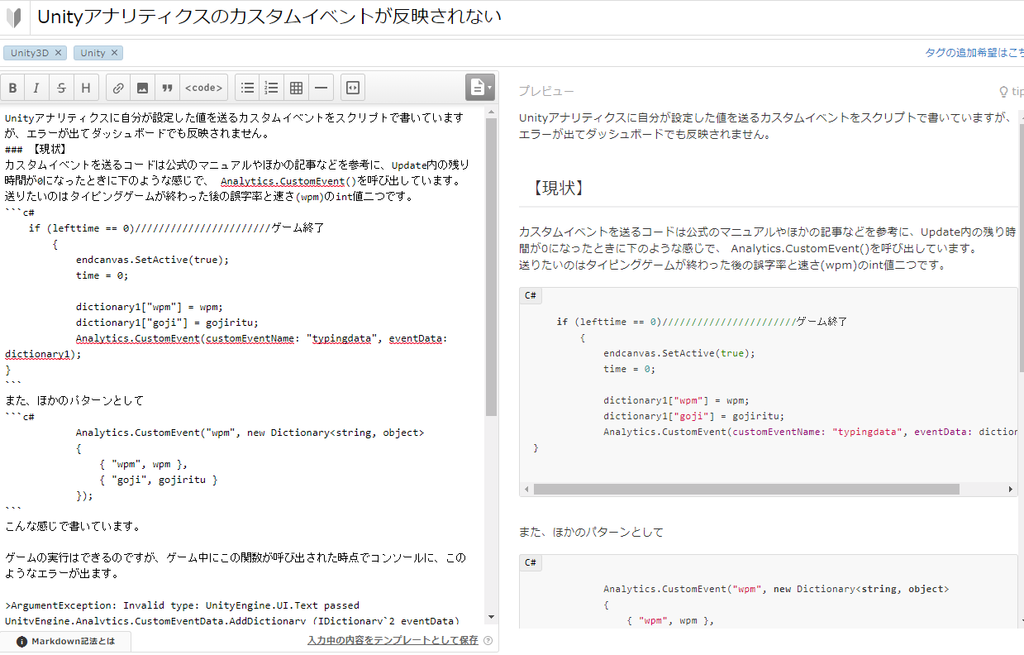1024x655 pixels.
Task: Click the Unity3D tag label
Action: click(29, 53)
